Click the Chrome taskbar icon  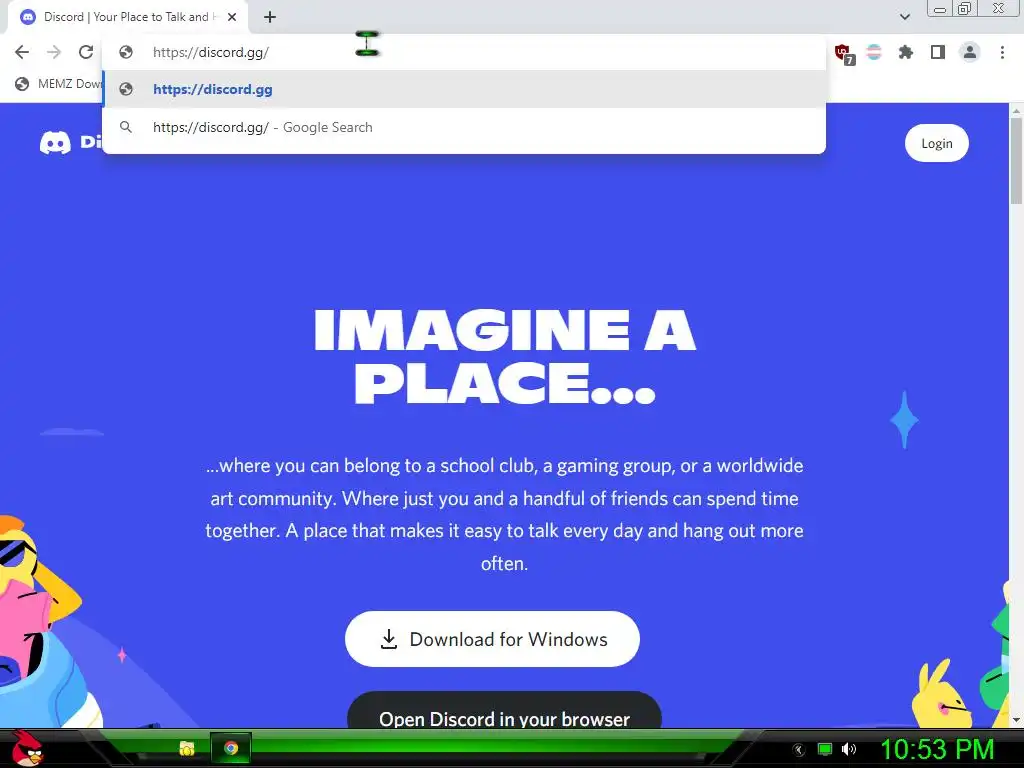click(x=231, y=748)
